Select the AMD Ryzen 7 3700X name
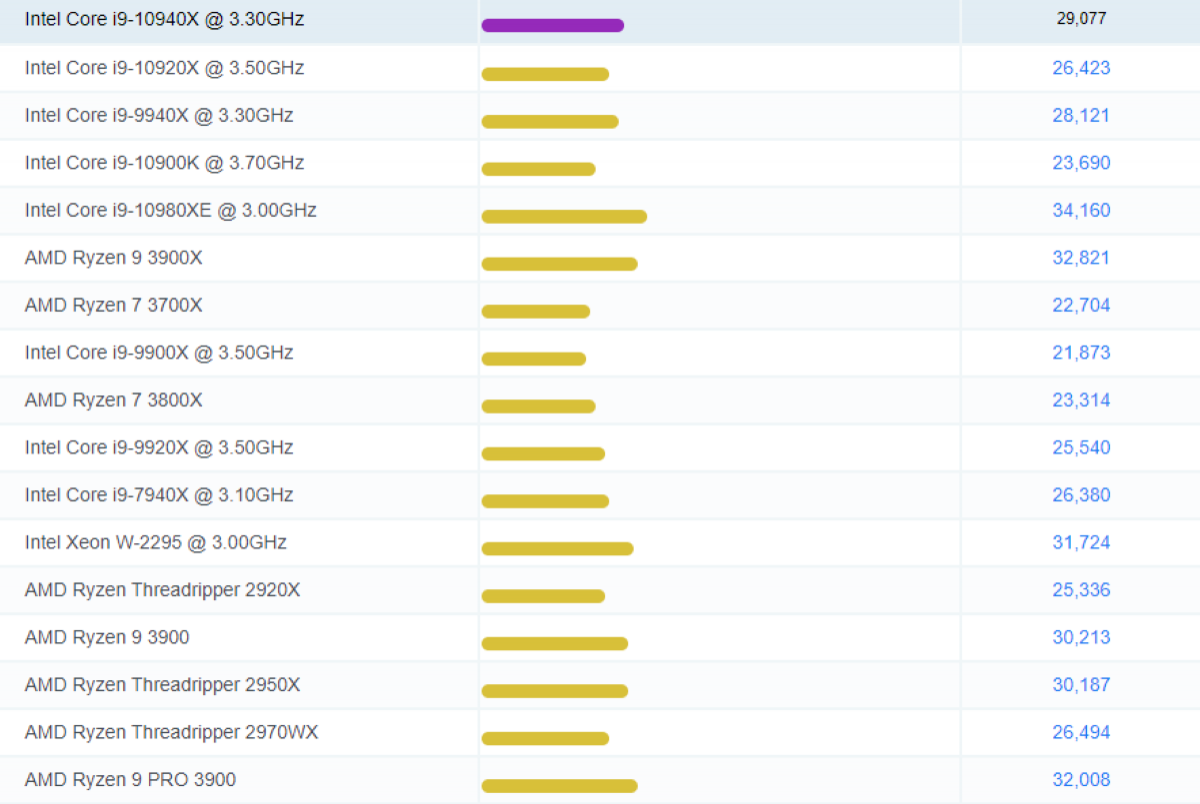This screenshot has height=804, width=1200. tap(114, 305)
